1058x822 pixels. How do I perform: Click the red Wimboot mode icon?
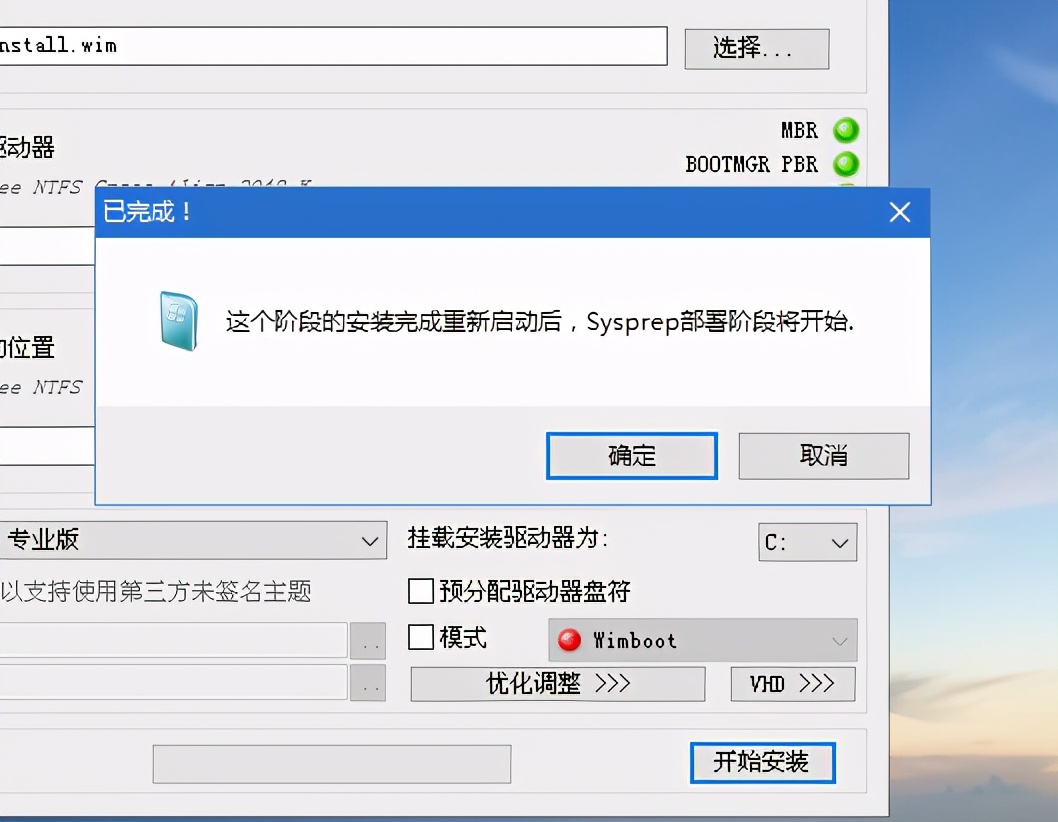(x=568, y=640)
